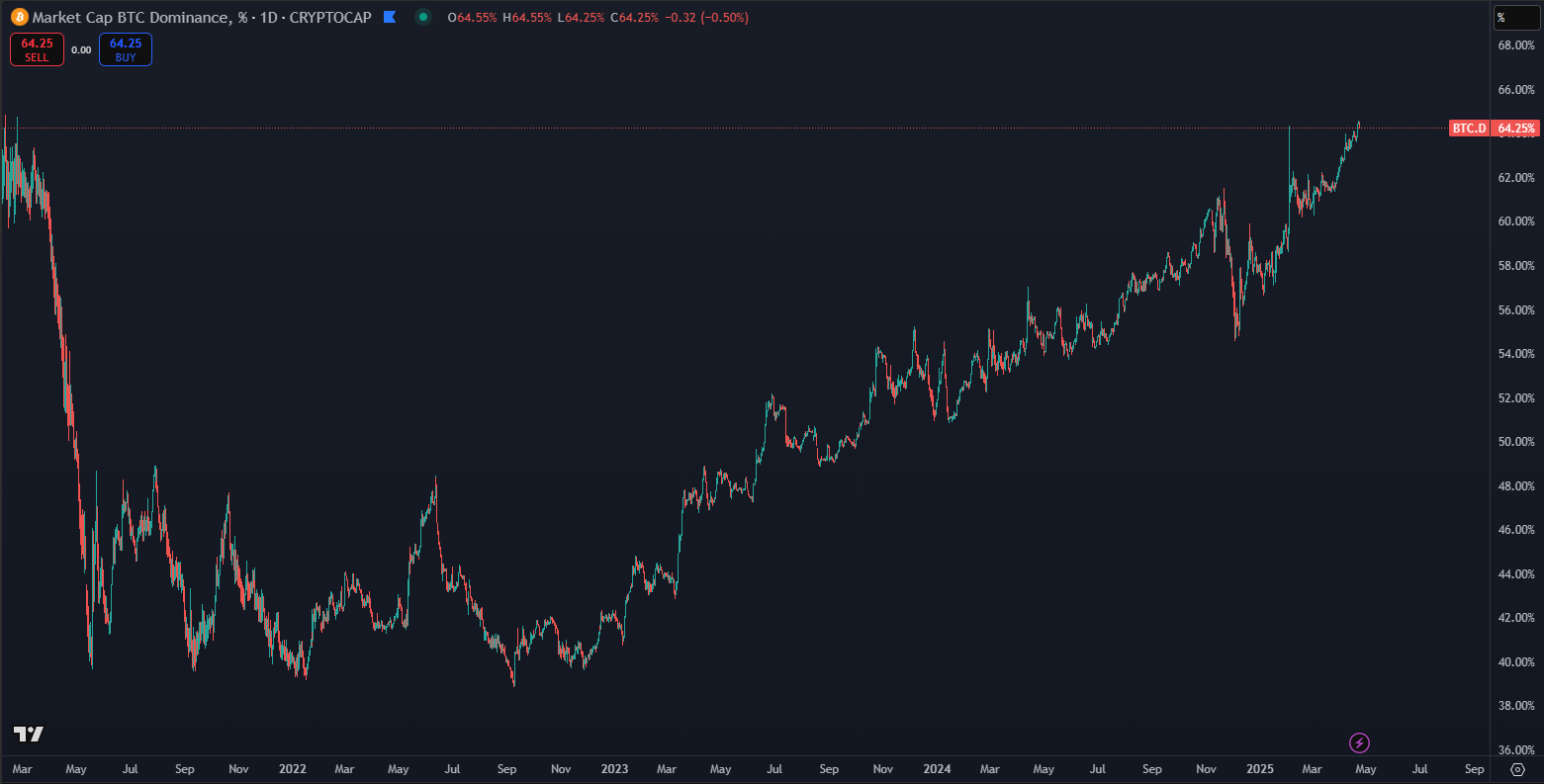Click the red BTC.D symbol label

point(1468,129)
